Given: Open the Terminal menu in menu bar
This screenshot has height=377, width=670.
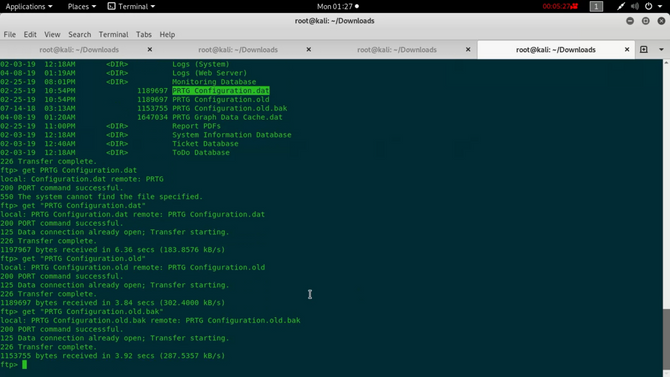Looking at the screenshot, I should 113,35.
